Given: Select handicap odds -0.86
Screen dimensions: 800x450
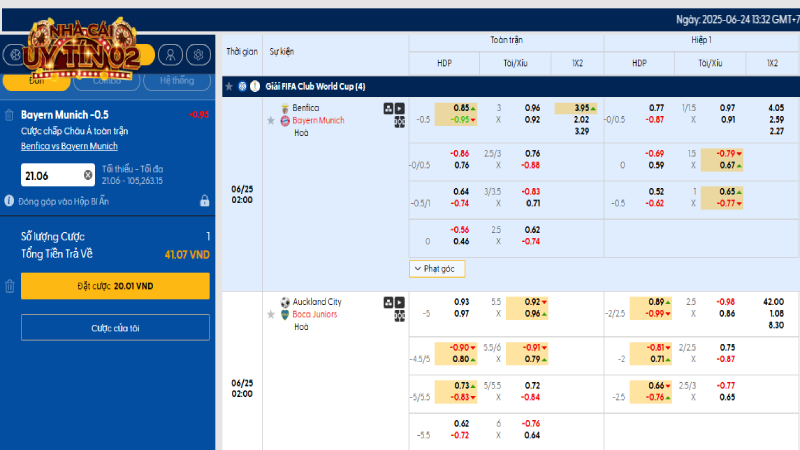Looking at the screenshot, I should point(460,154).
